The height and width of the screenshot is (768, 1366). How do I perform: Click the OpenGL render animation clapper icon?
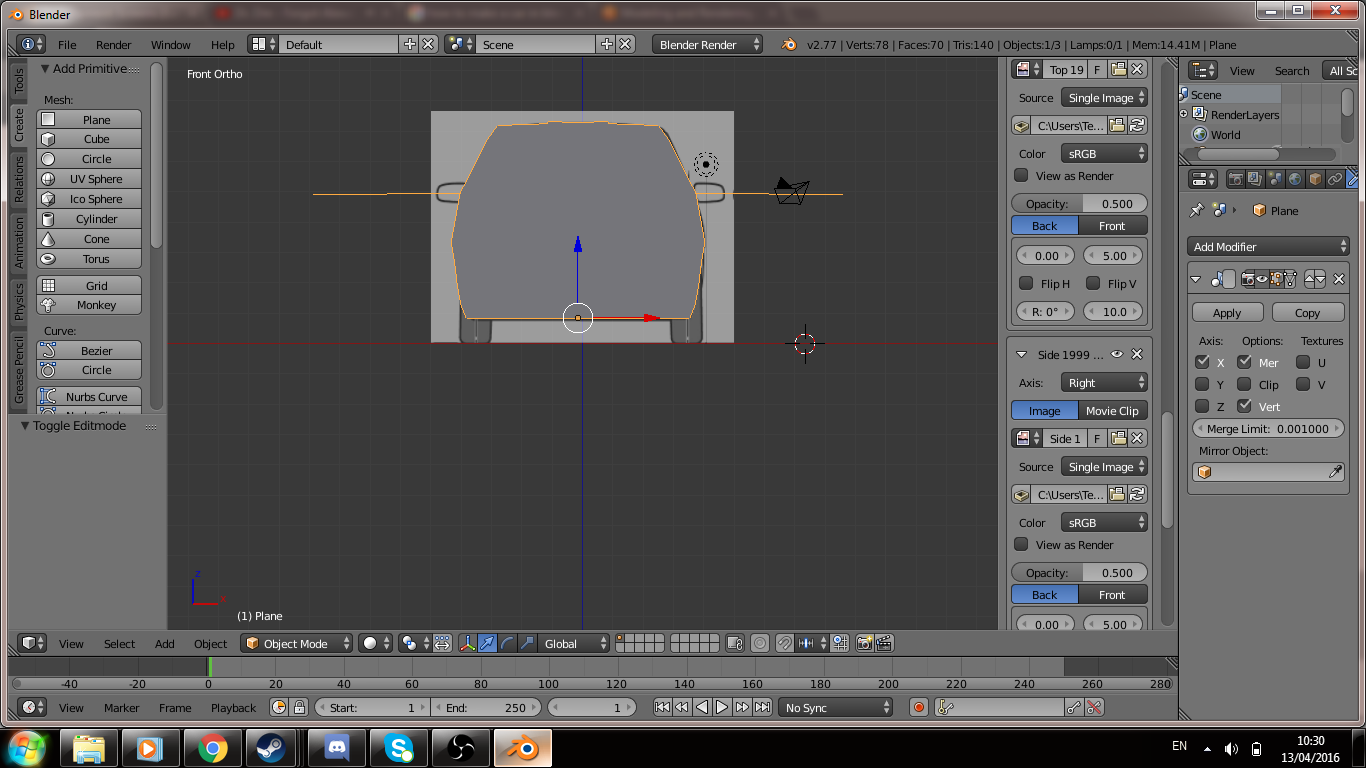tap(884, 644)
